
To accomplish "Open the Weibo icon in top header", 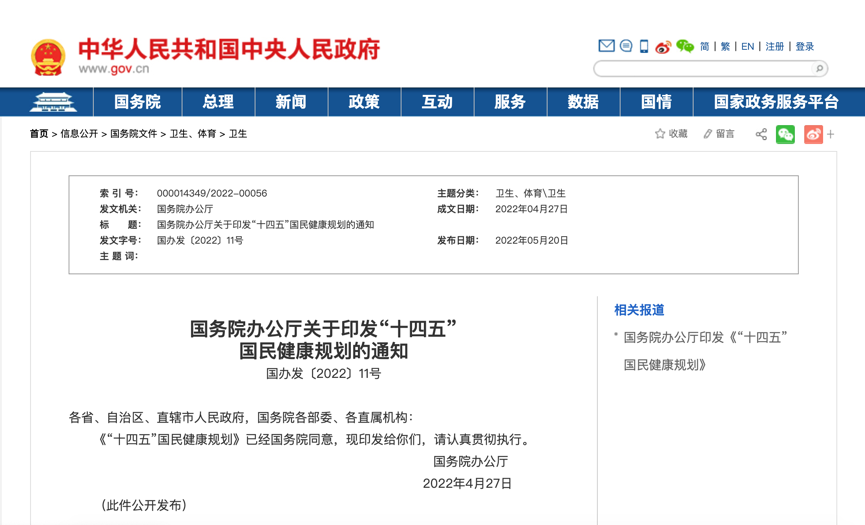I will (x=663, y=47).
